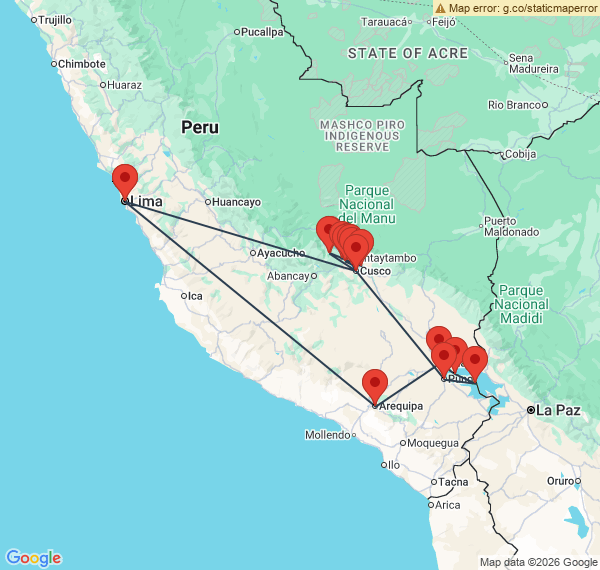Click the Puerto Maldonado label

click(x=513, y=227)
